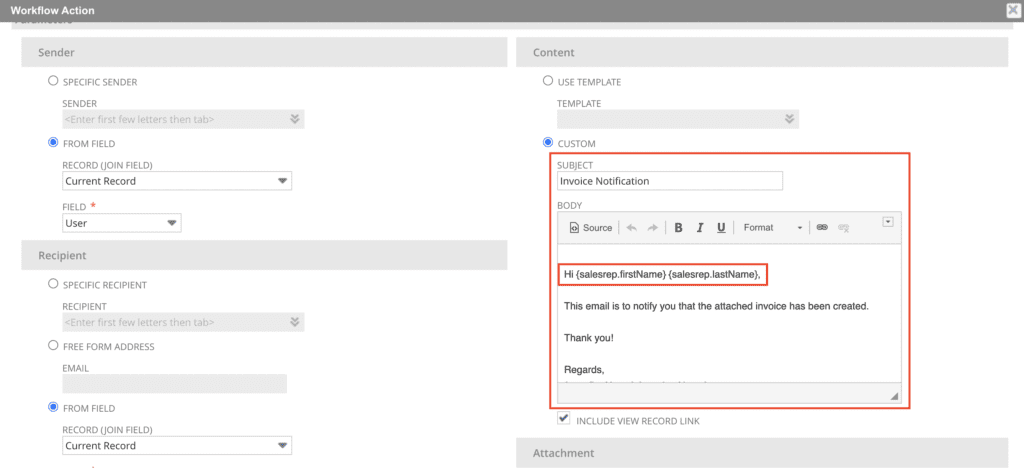Viewport: 1024px width, 468px height.
Task: Toggle Italic formatting in the body editor
Action: (x=700, y=228)
